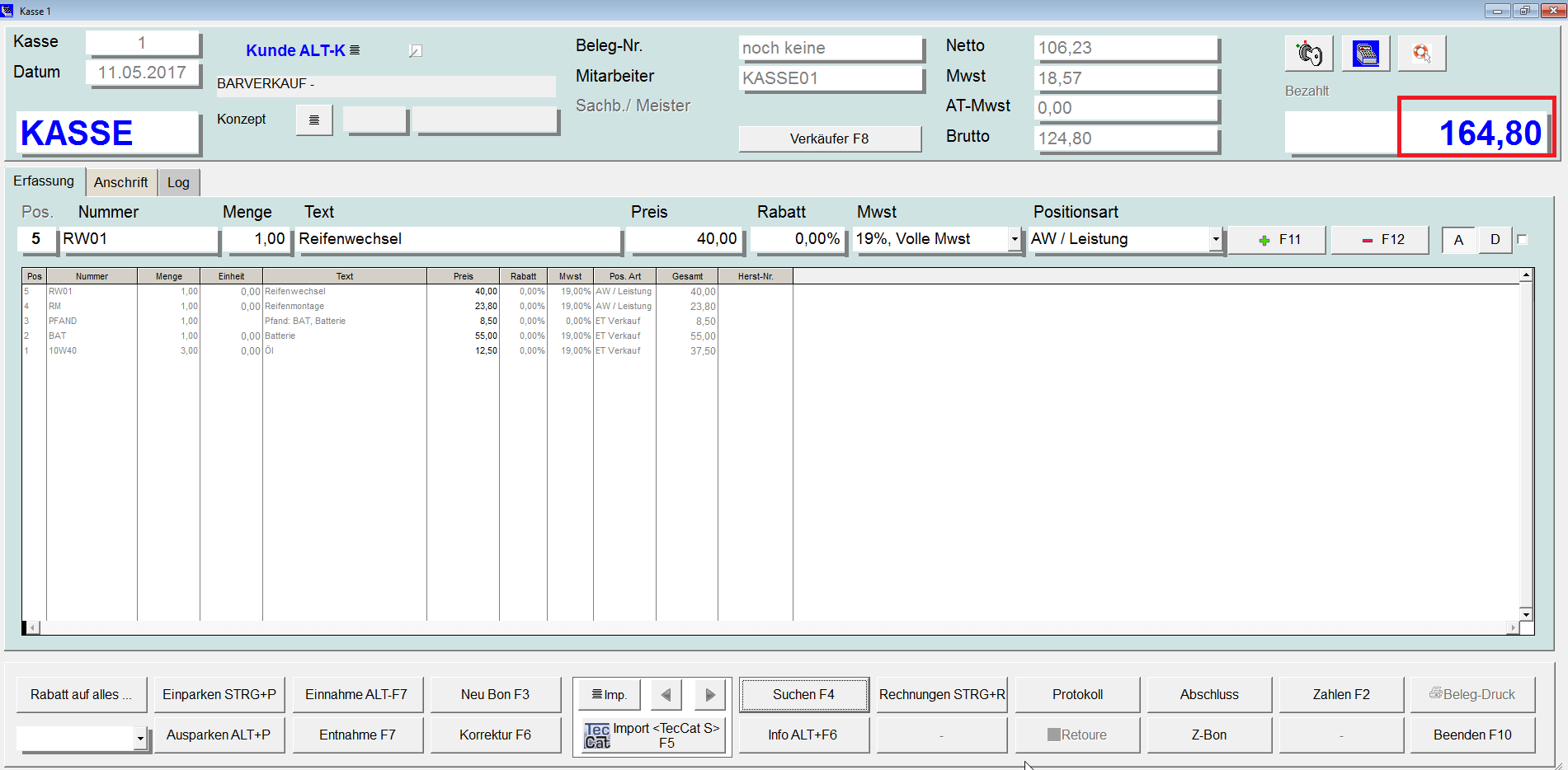Click Beenden F10 to exit

(1473, 735)
